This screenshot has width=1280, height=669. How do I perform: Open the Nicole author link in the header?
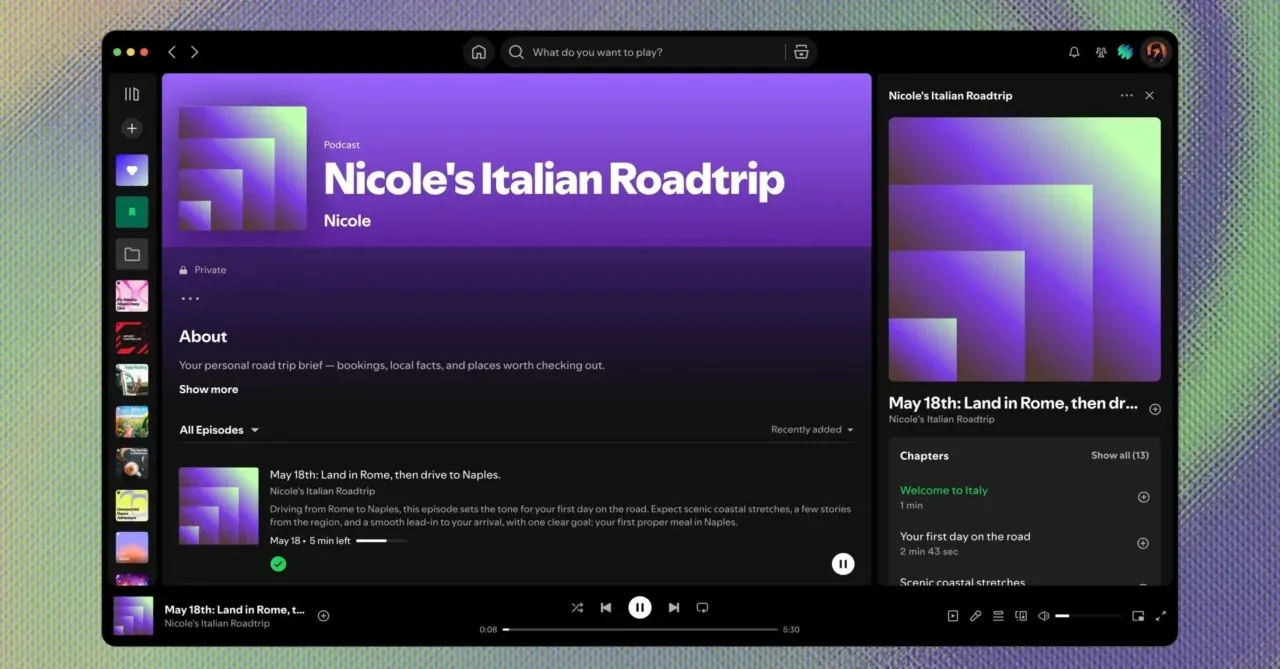click(x=347, y=220)
